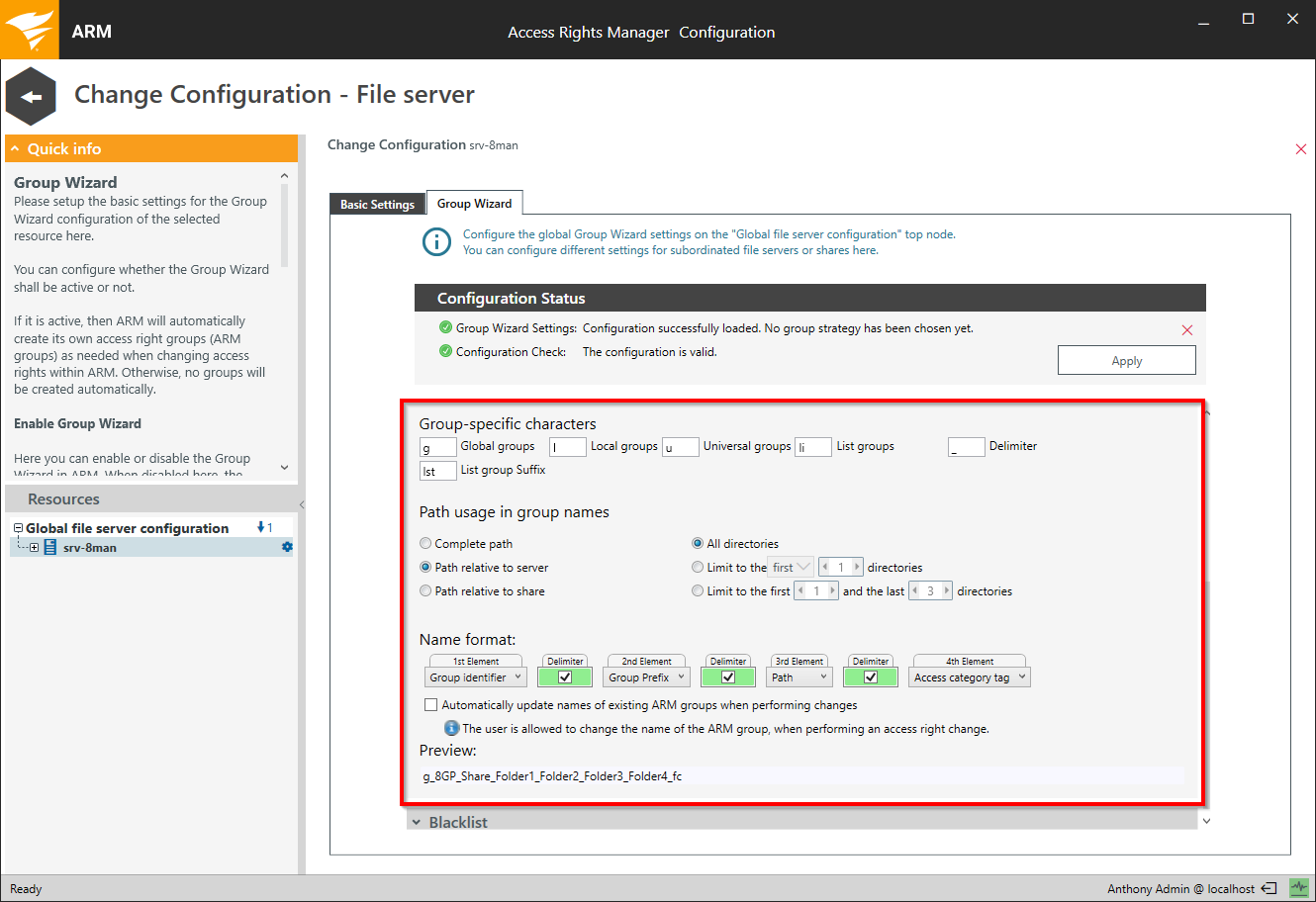
Task: Open the Group identifier dropdown
Action: tap(476, 677)
